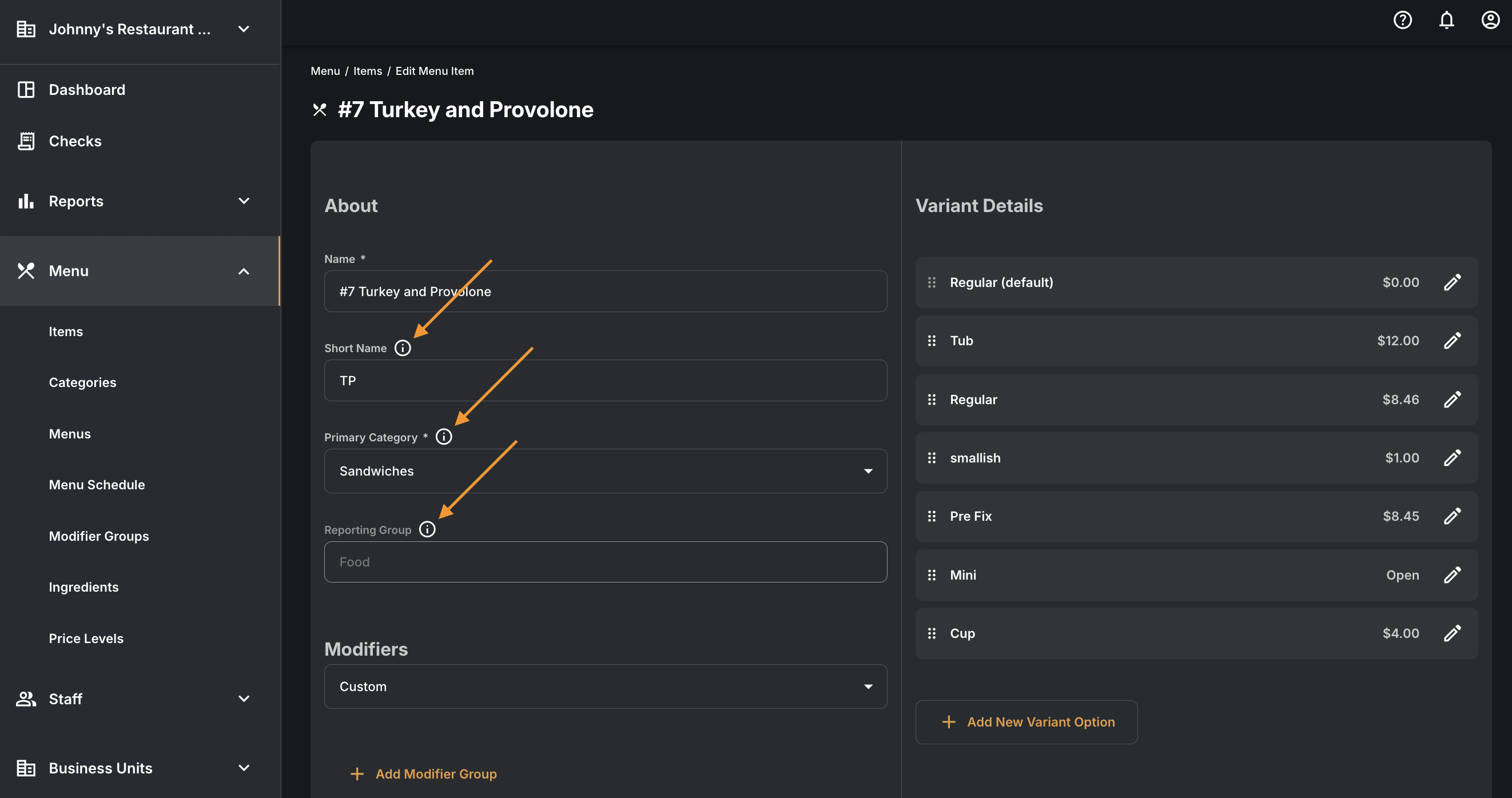Click the Johnny's Restaurant building icon
This screenshot has width=1512, height=798.
point(26,29)
